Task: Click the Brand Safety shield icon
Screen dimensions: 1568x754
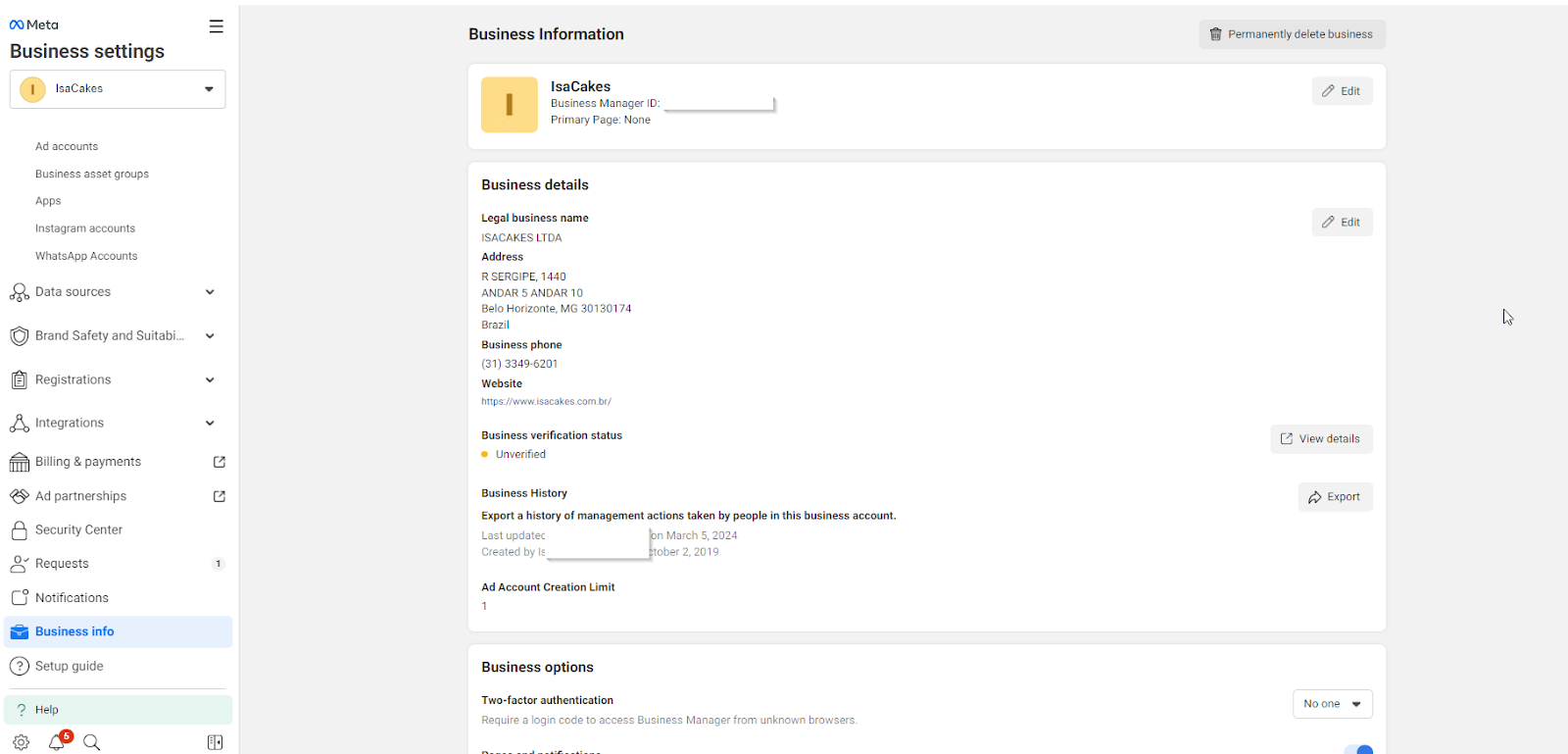Action: pos(19,336)
